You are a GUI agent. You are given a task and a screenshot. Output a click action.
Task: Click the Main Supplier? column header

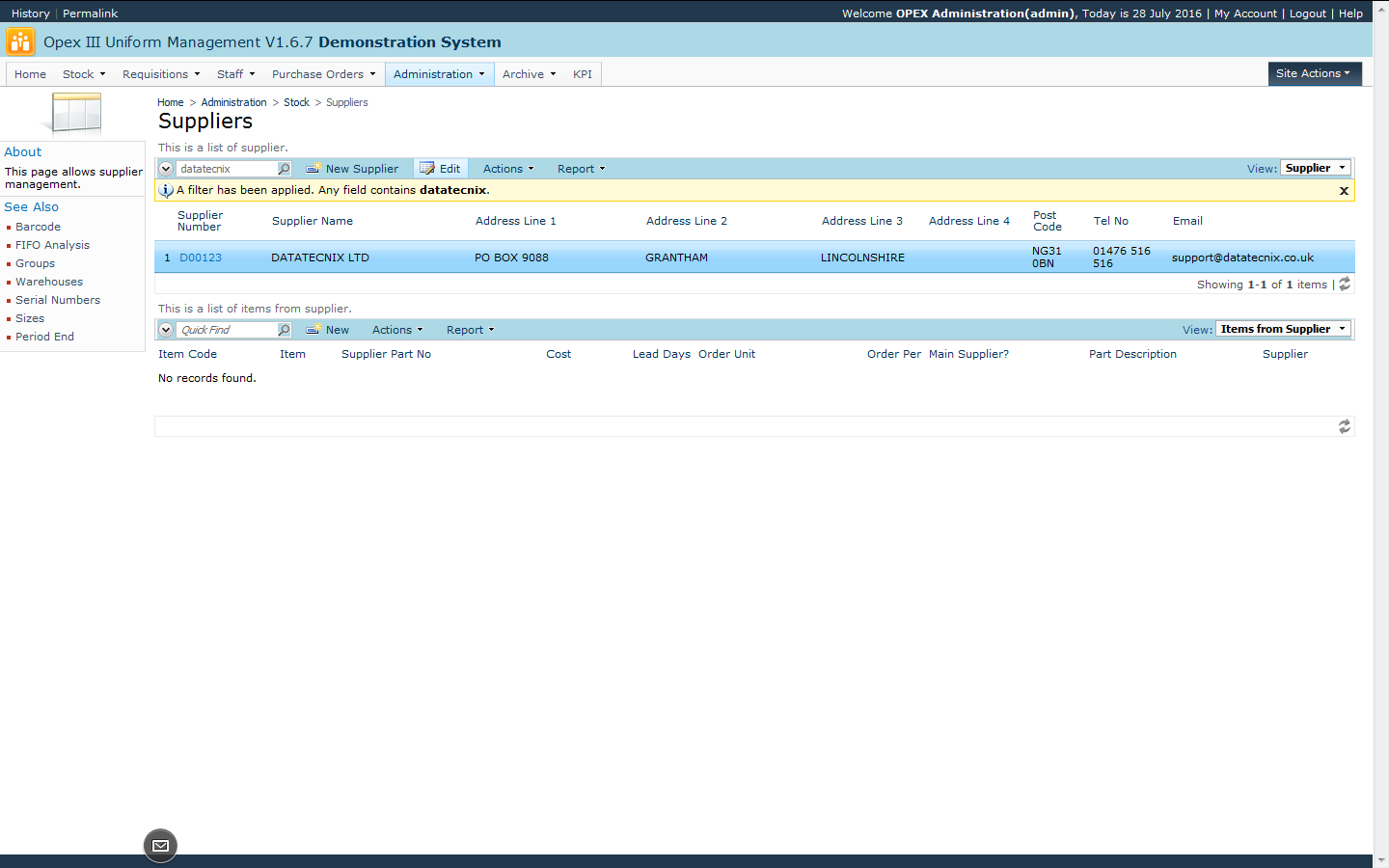(968, 354)
